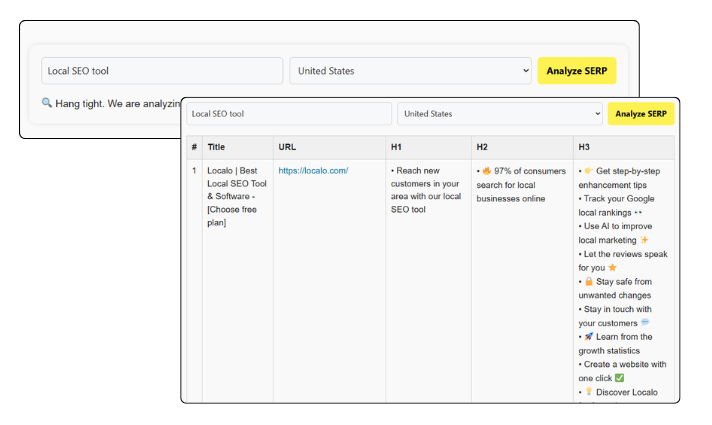Click star emoji after 'for you'
The height and width of the screenshot is (425, 712).
[x=613, y=267]
